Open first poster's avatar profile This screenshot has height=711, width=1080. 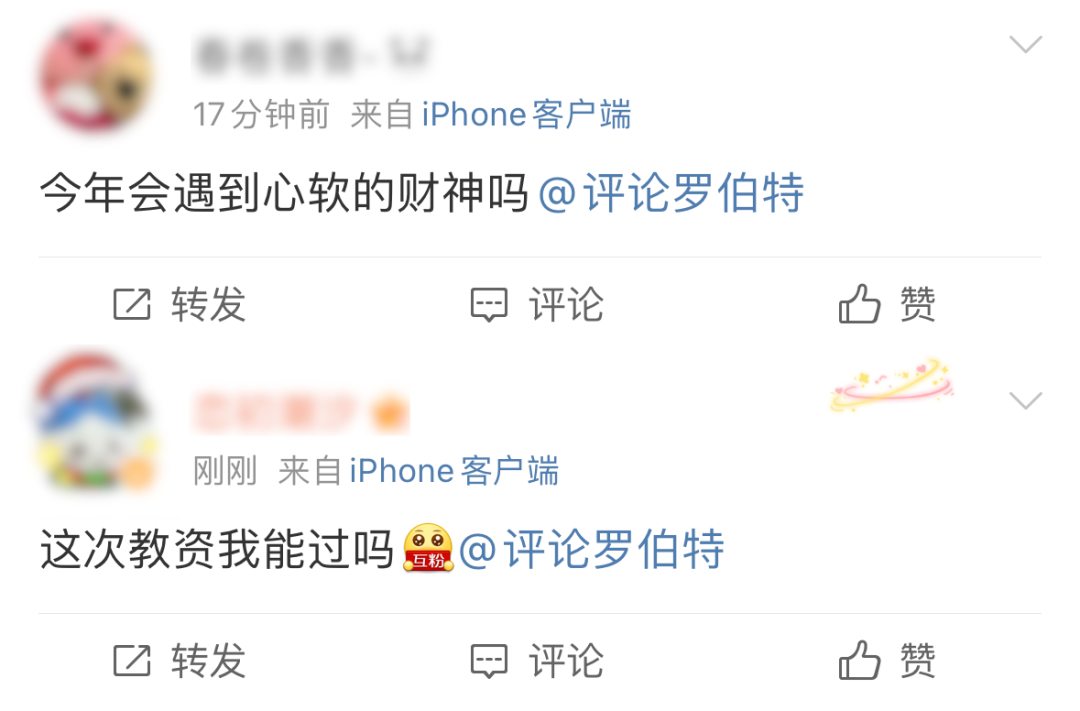click(96, 76)
